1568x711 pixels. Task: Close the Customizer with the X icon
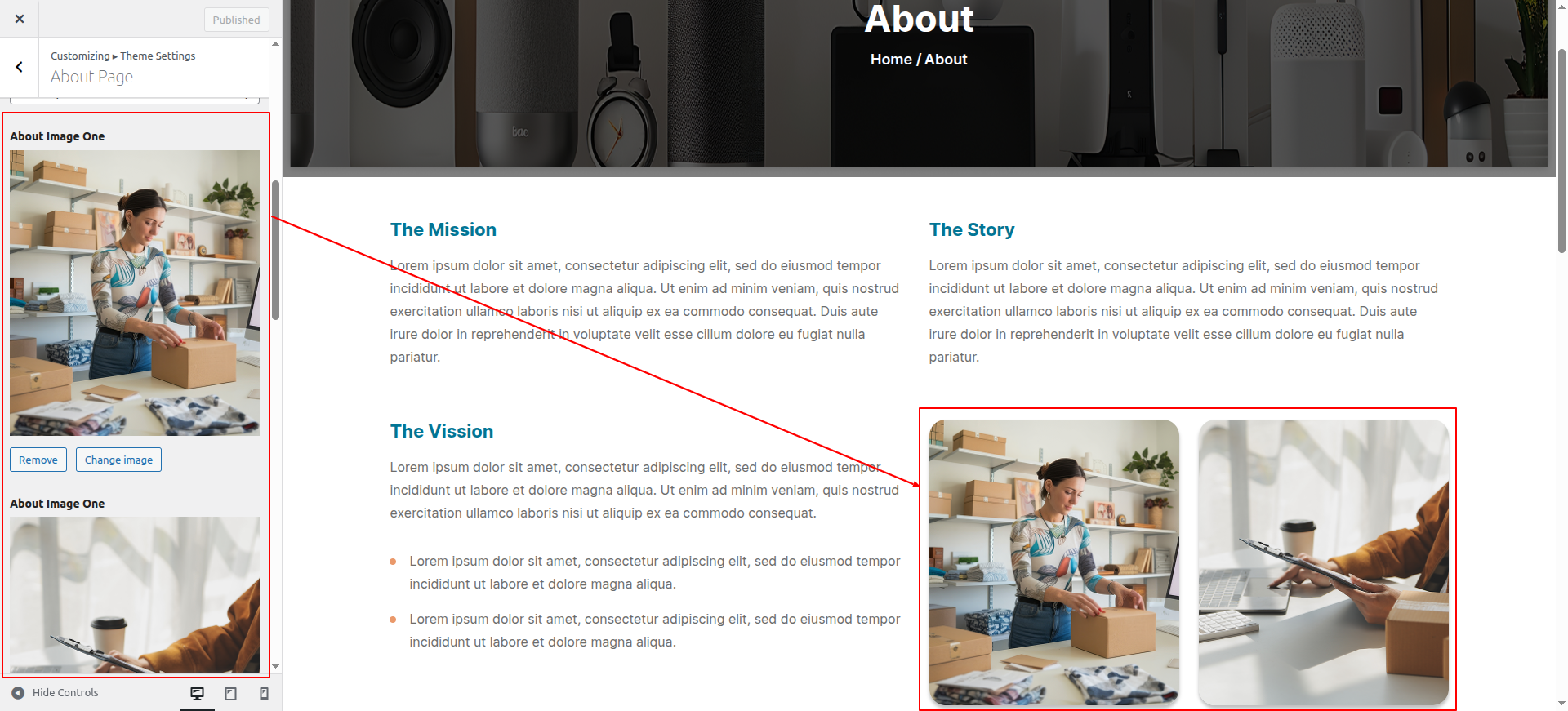pos(20,19)
